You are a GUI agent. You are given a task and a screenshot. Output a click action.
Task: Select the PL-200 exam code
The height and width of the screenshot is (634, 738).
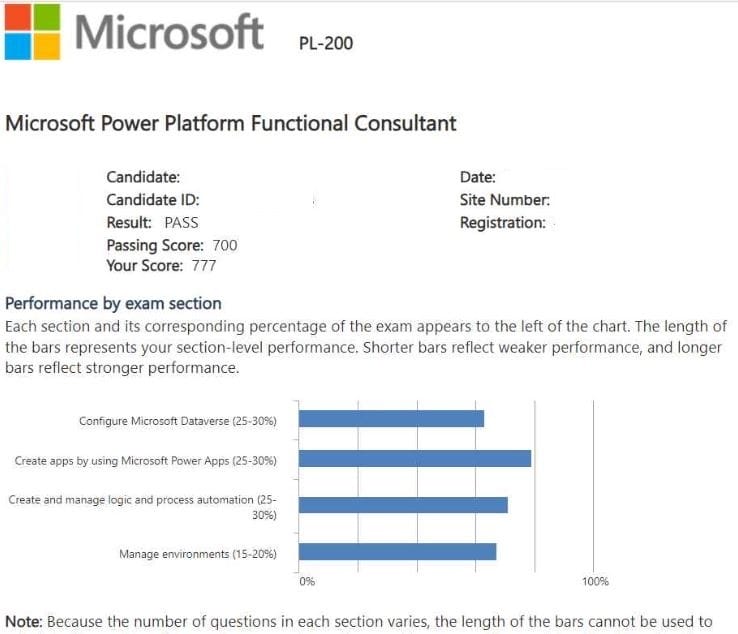(326, 43)
